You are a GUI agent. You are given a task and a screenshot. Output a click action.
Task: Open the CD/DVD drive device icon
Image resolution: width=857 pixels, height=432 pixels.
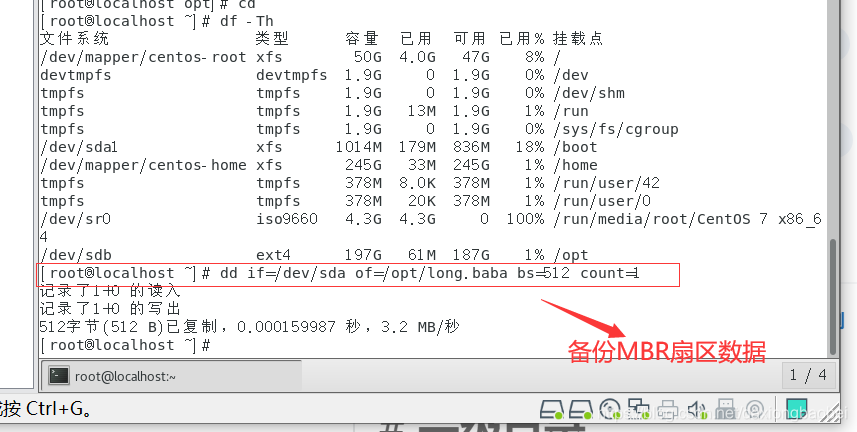tap(609, 410)
